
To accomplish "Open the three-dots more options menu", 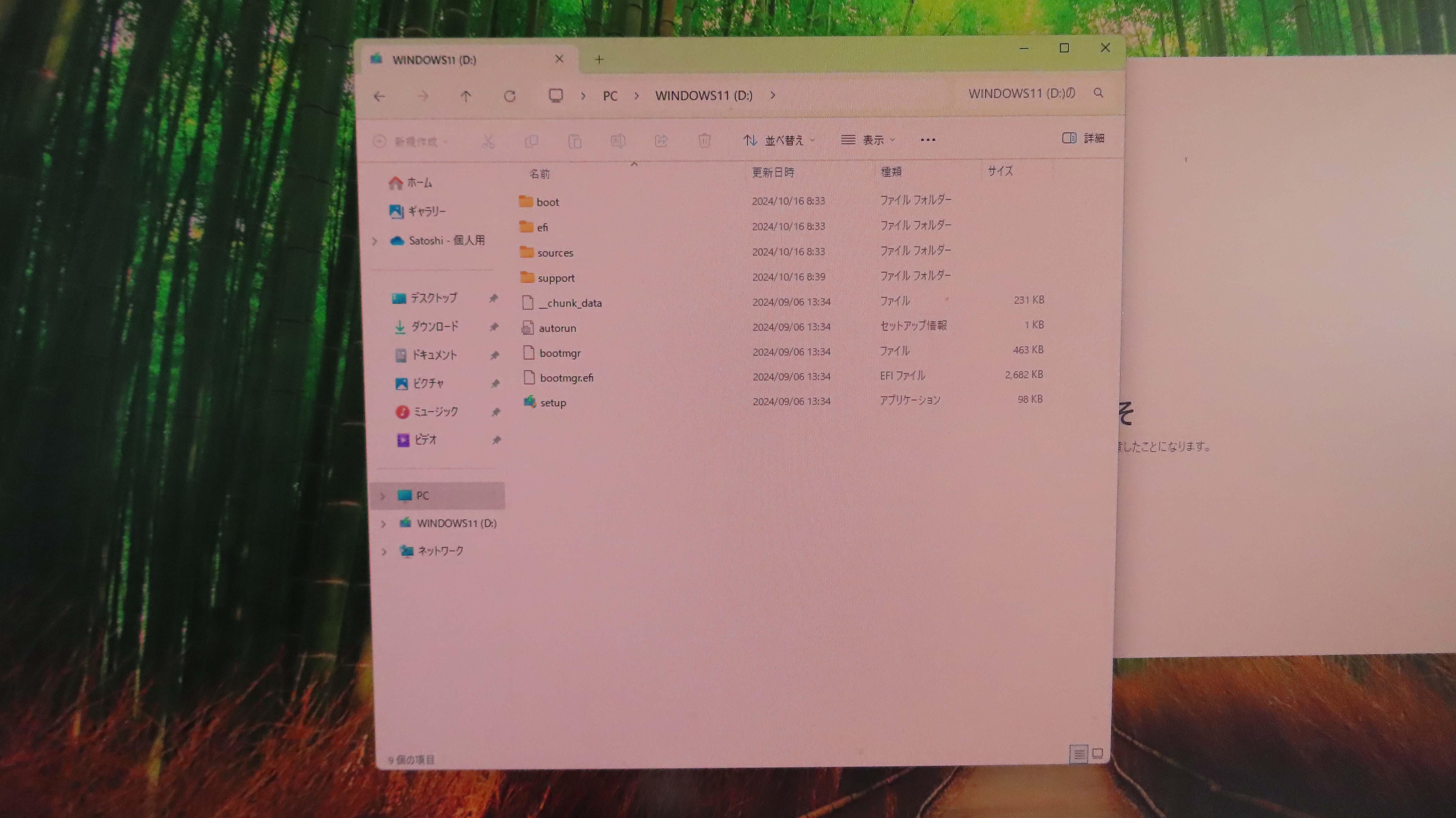I will [928, 140].
